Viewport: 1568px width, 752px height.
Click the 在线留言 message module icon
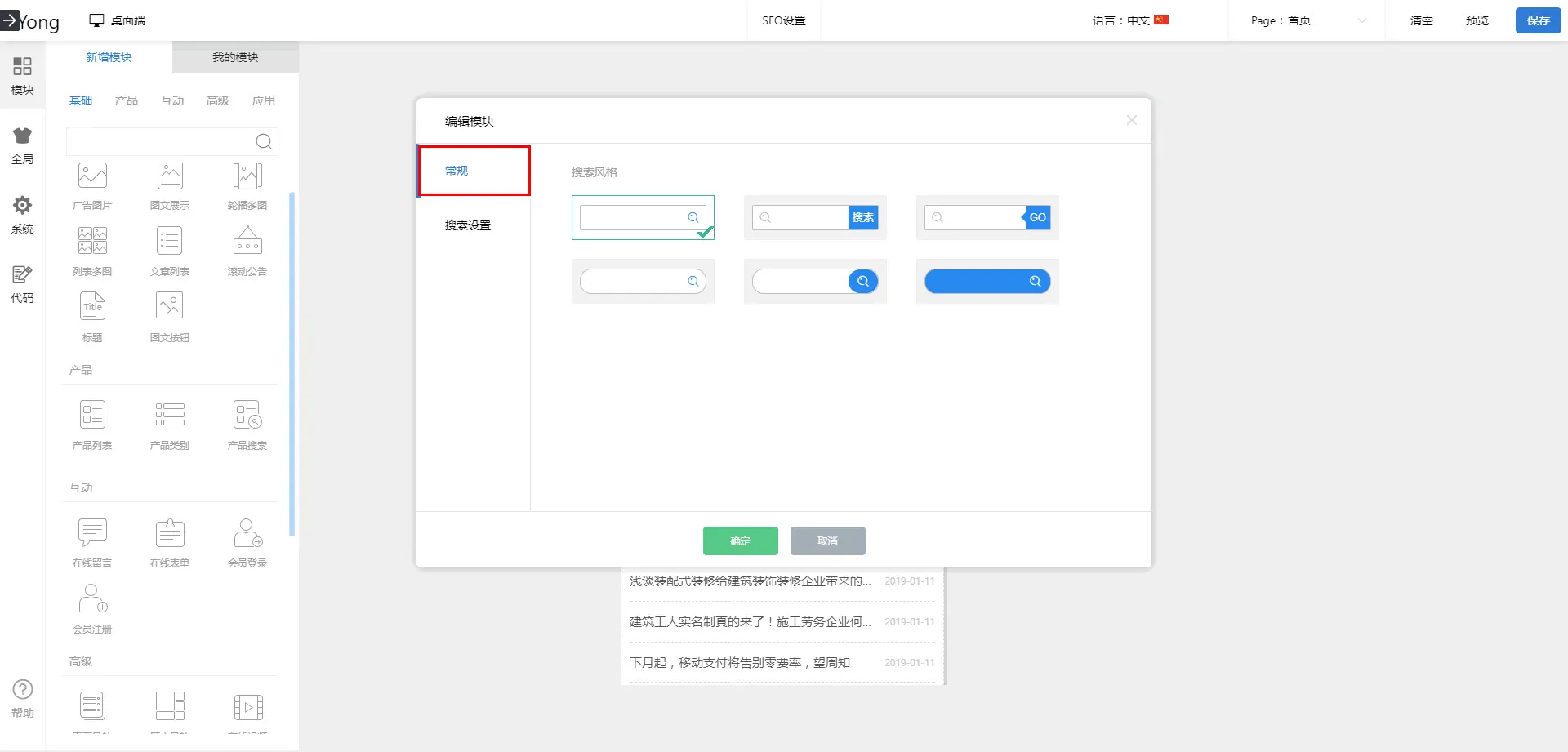[92, 533]
